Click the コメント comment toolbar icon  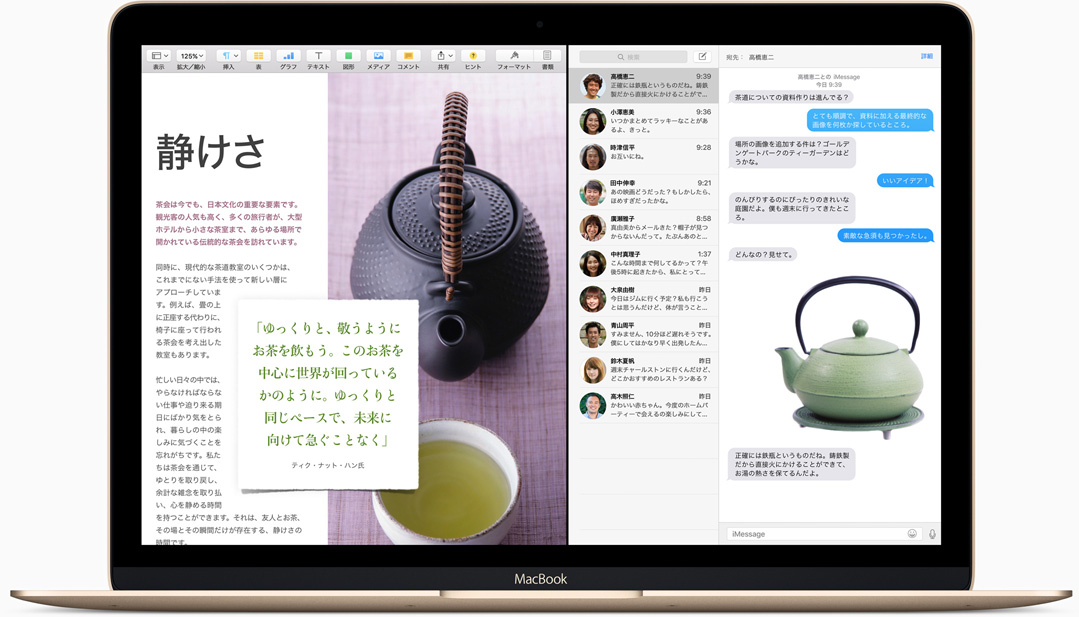408,56
